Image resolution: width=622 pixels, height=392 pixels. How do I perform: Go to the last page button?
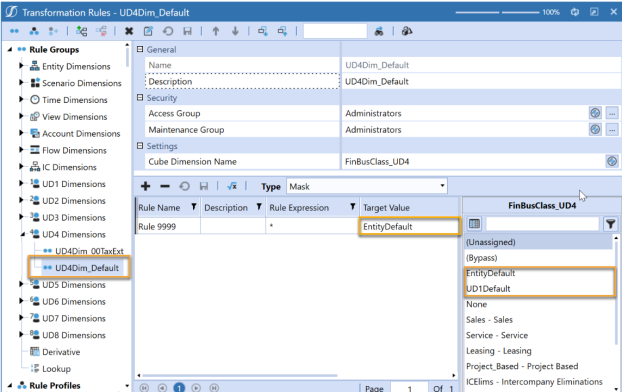(x=214, y=388)
